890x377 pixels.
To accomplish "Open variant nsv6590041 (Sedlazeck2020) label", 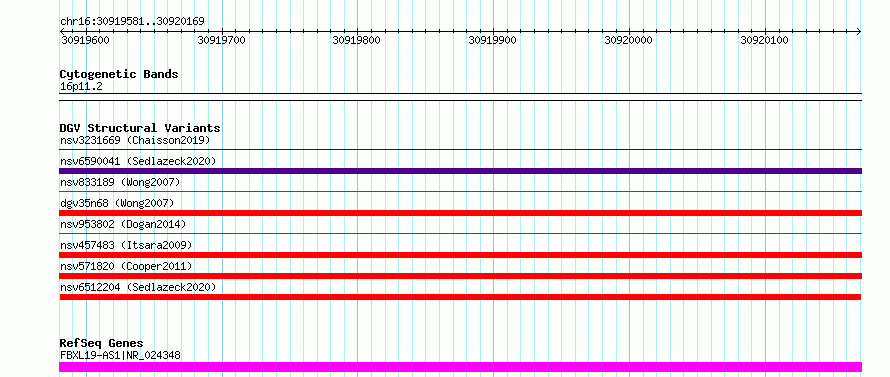I will (x=138, y=161).
